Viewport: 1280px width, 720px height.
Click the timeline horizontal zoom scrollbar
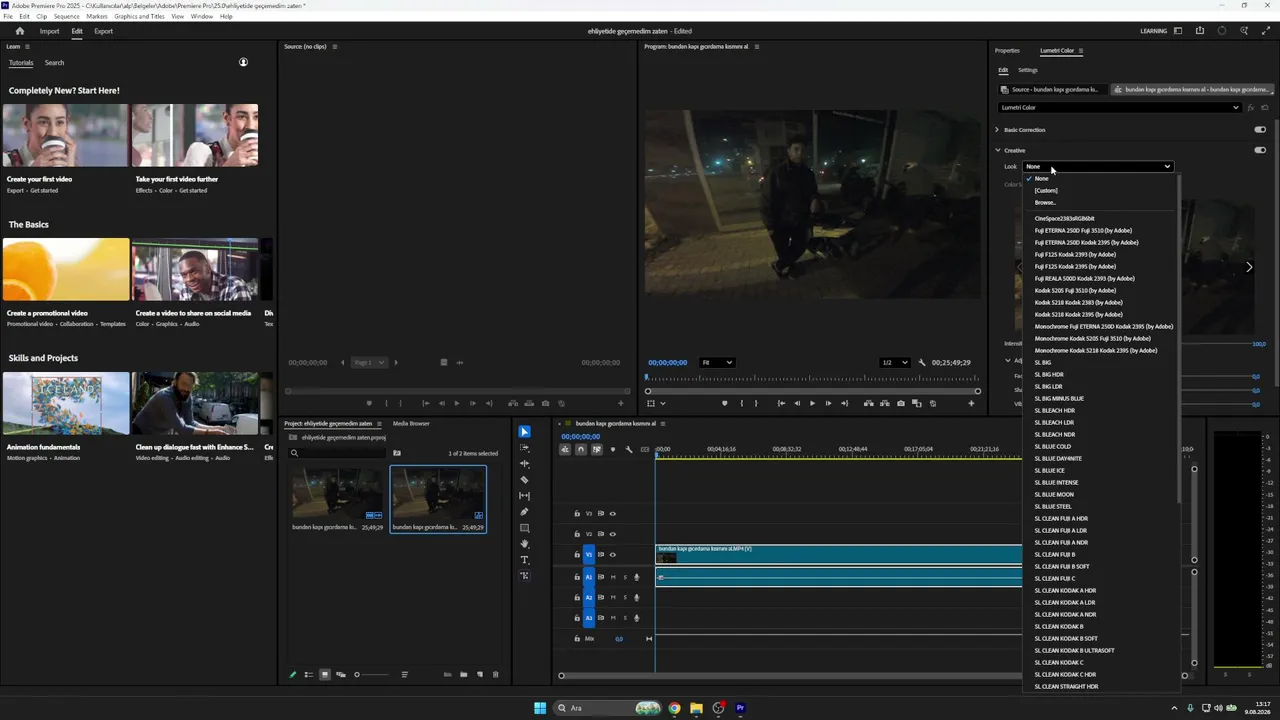(872, 676)
